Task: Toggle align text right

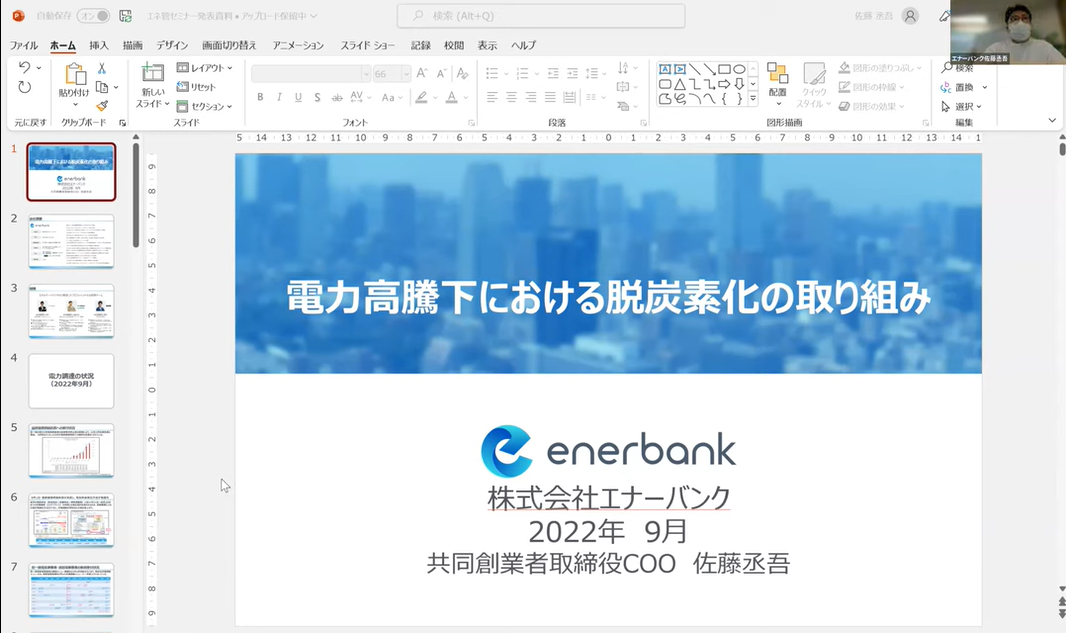Action: pyautogui.click(x=531, y=98)
